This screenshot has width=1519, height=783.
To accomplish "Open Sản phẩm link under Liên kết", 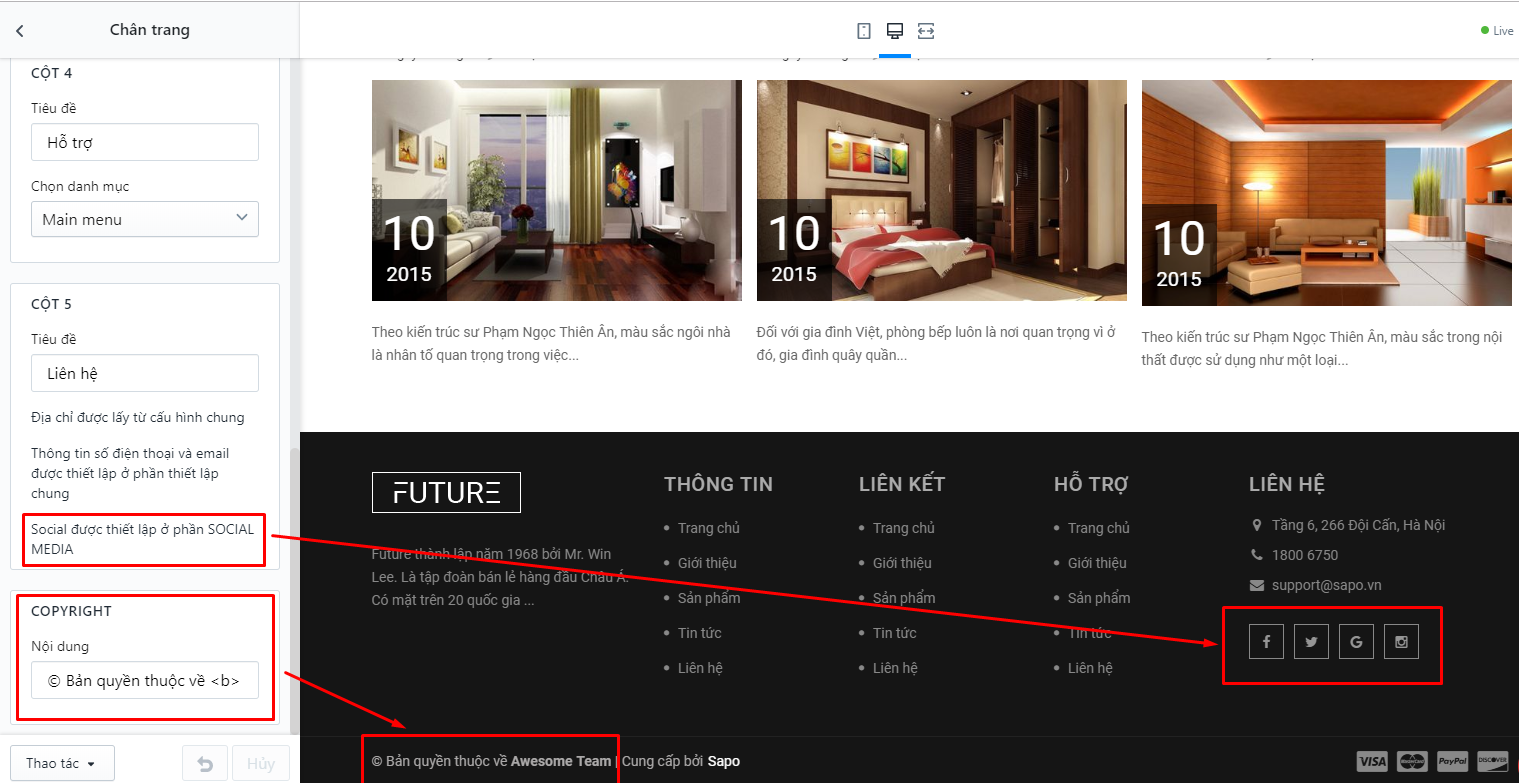I will pos(904,598).
